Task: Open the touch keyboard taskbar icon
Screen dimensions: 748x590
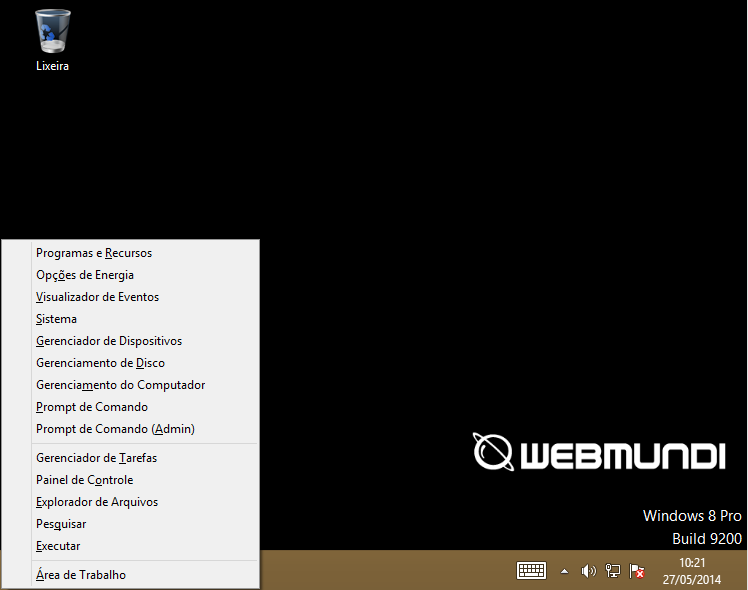Action: (x=531, y=570)
